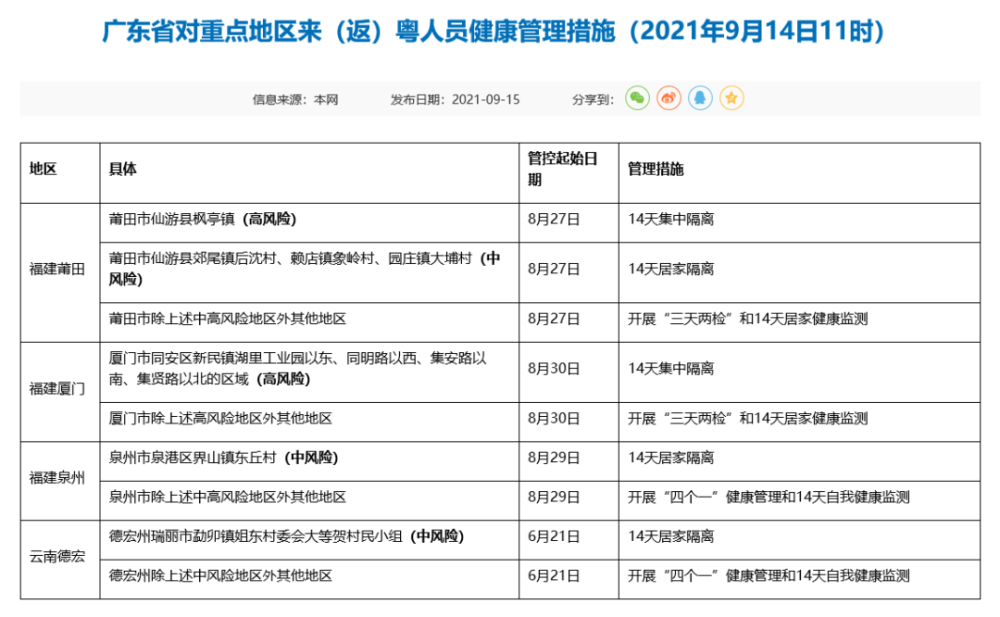Image resolution: width=1000 pixels, height=617 pixels.
Task: Click the 管理措施 column header
Action: 655,169
